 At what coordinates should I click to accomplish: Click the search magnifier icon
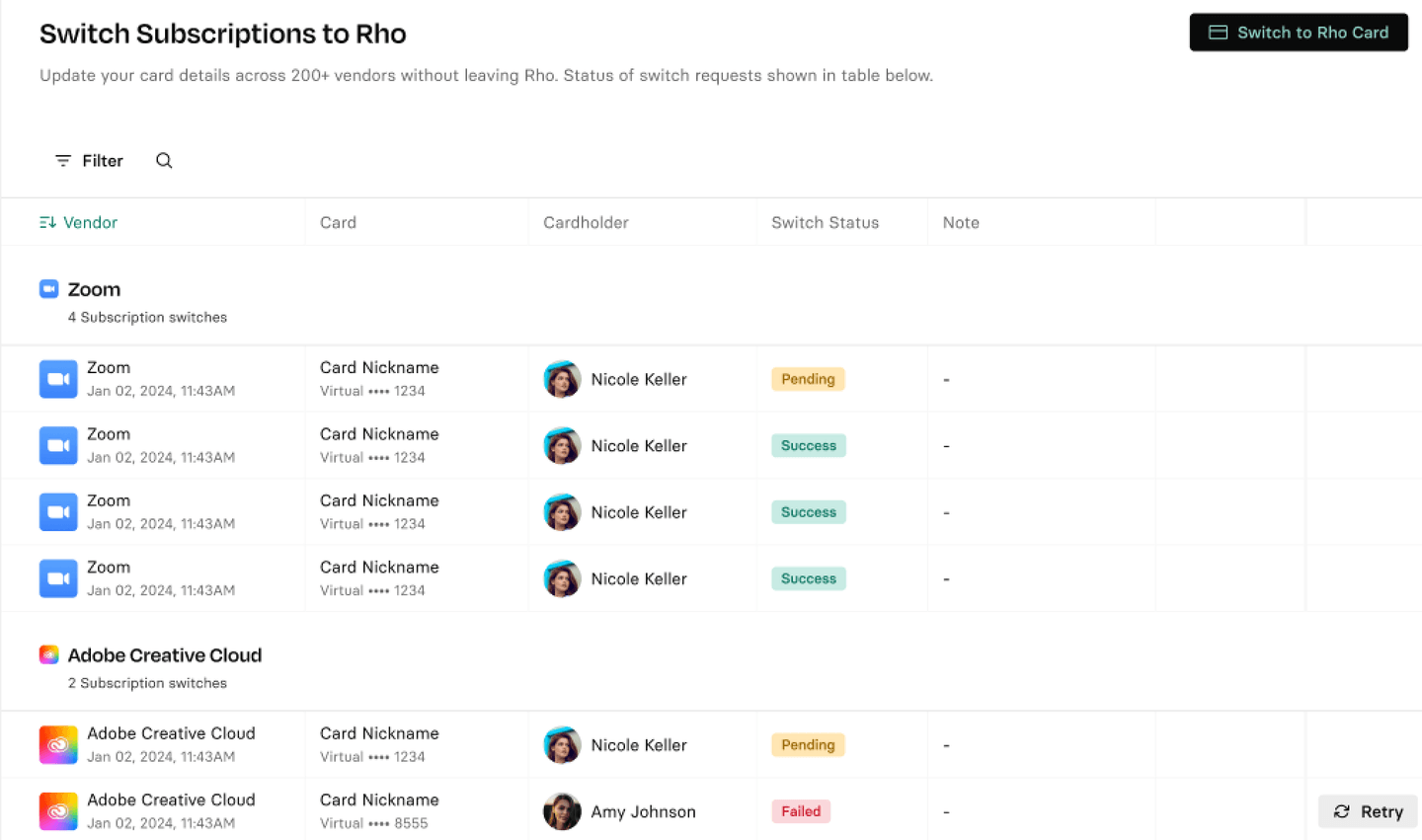(x=164, y=161)
